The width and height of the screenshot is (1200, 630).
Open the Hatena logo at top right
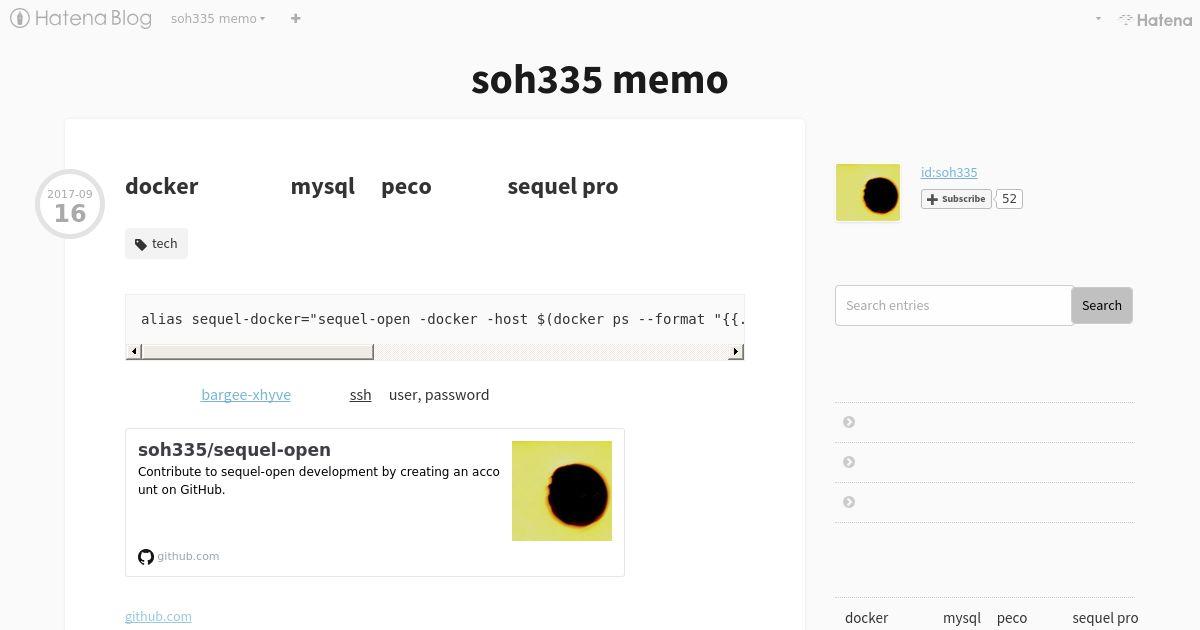point(1155,19)
